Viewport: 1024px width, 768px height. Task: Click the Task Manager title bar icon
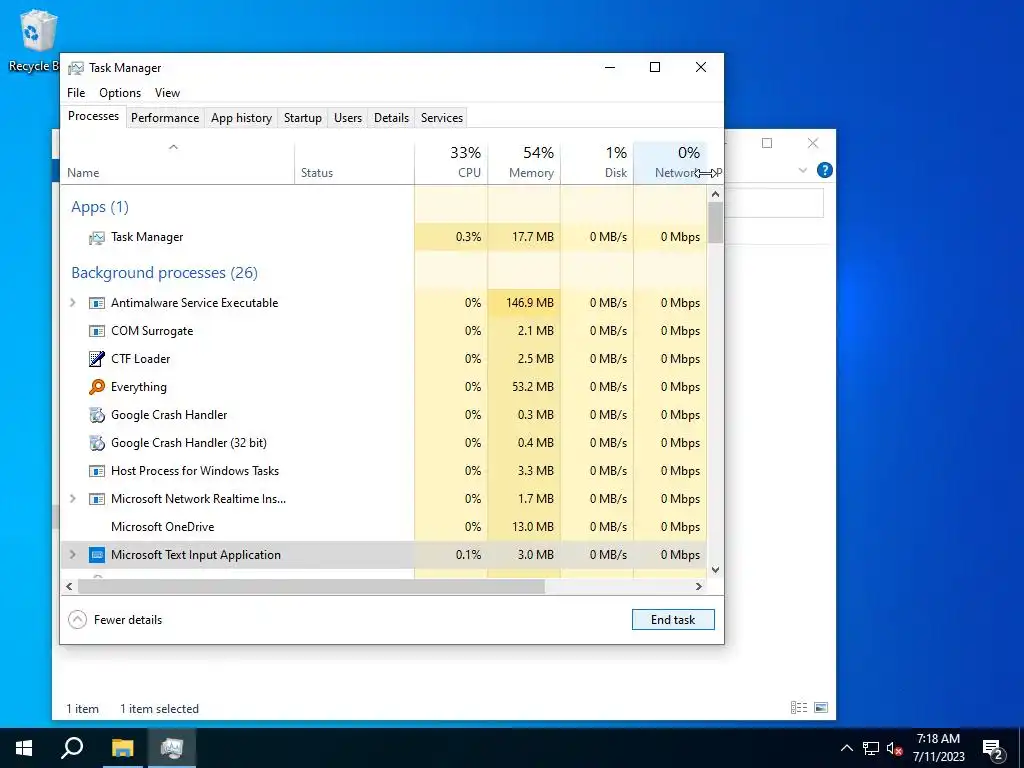coord(76,68)
